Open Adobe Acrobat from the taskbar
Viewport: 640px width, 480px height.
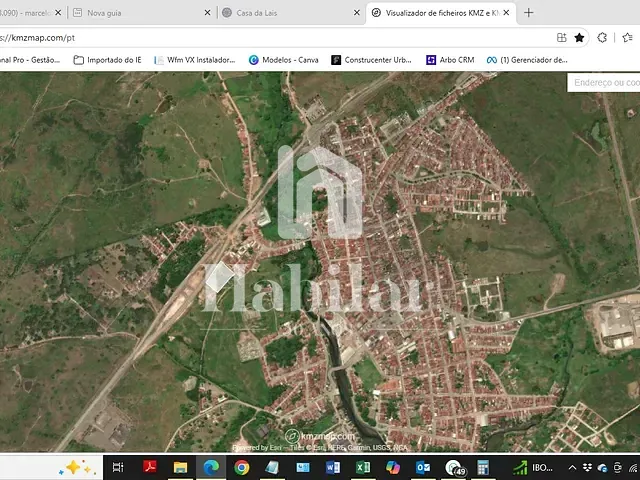tap(150, 467)
